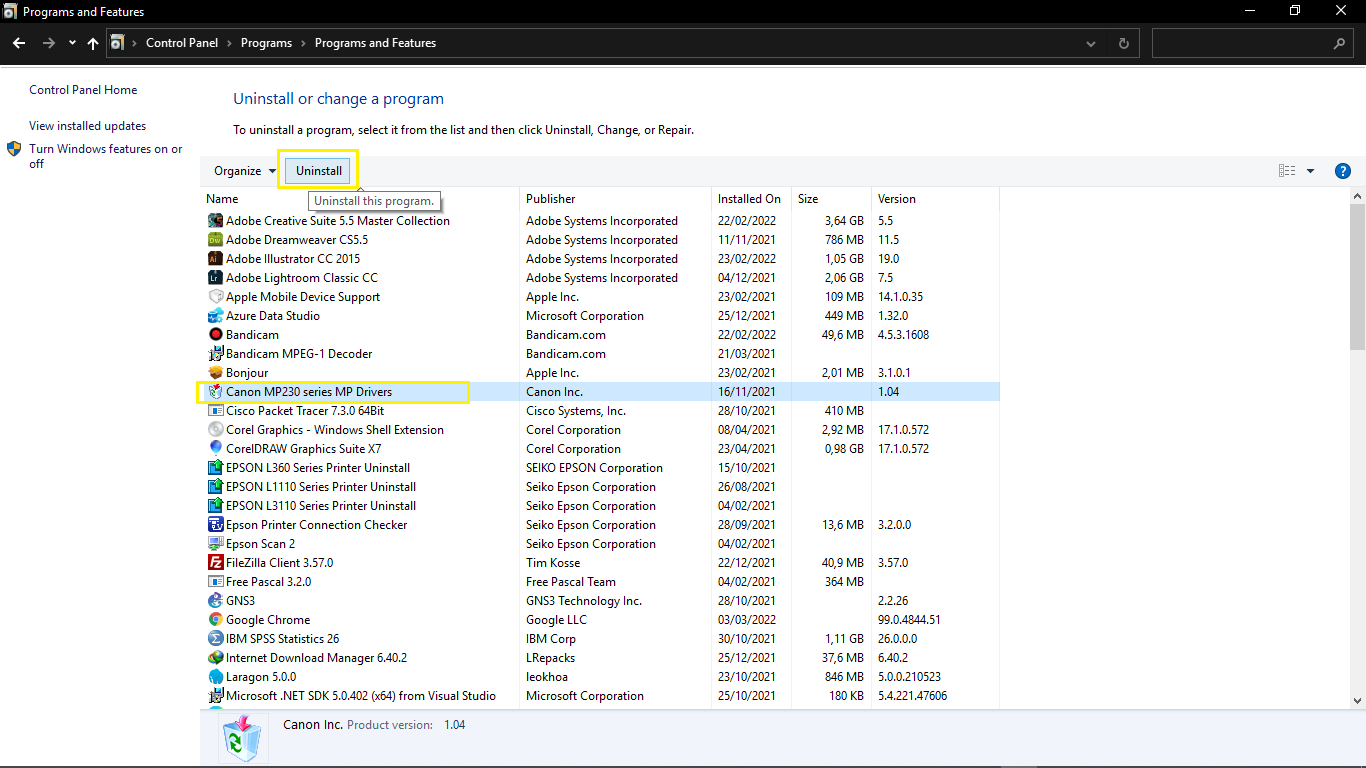Click the Azure Data Studio icon

(215, 316)
